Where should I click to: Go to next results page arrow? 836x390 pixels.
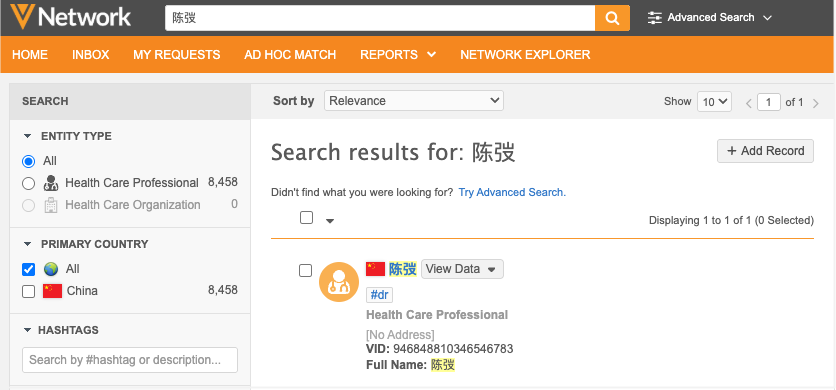coord(815,103)
